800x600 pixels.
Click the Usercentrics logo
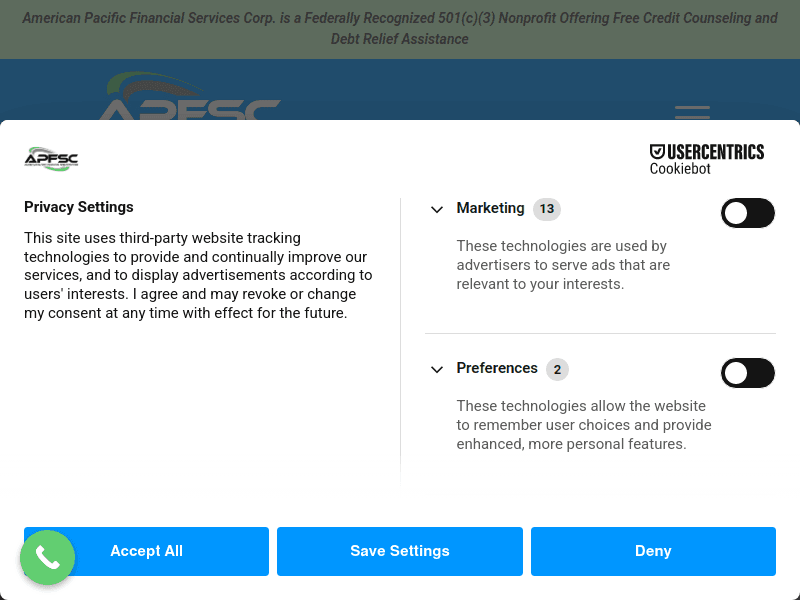point(707,152)
